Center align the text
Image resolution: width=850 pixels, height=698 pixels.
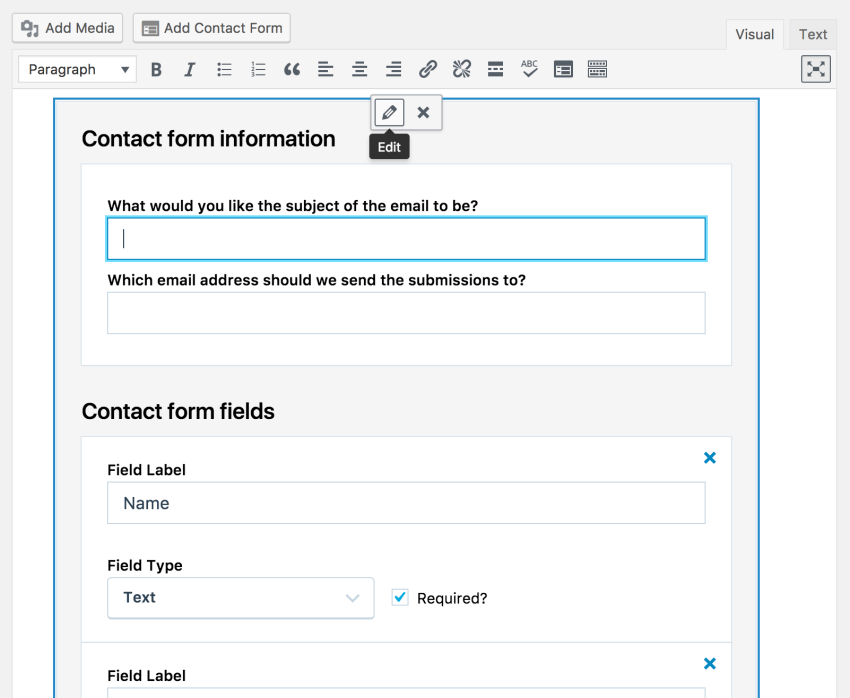pyautogui.click(x=359, y=69)
